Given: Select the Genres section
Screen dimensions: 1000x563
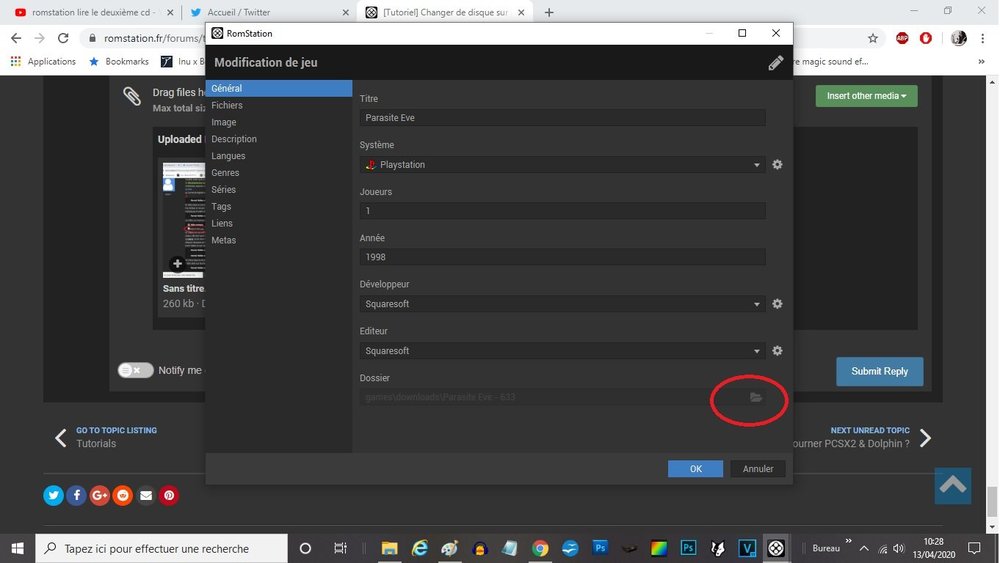Looking at the screenshot, I should click(279, 173).
